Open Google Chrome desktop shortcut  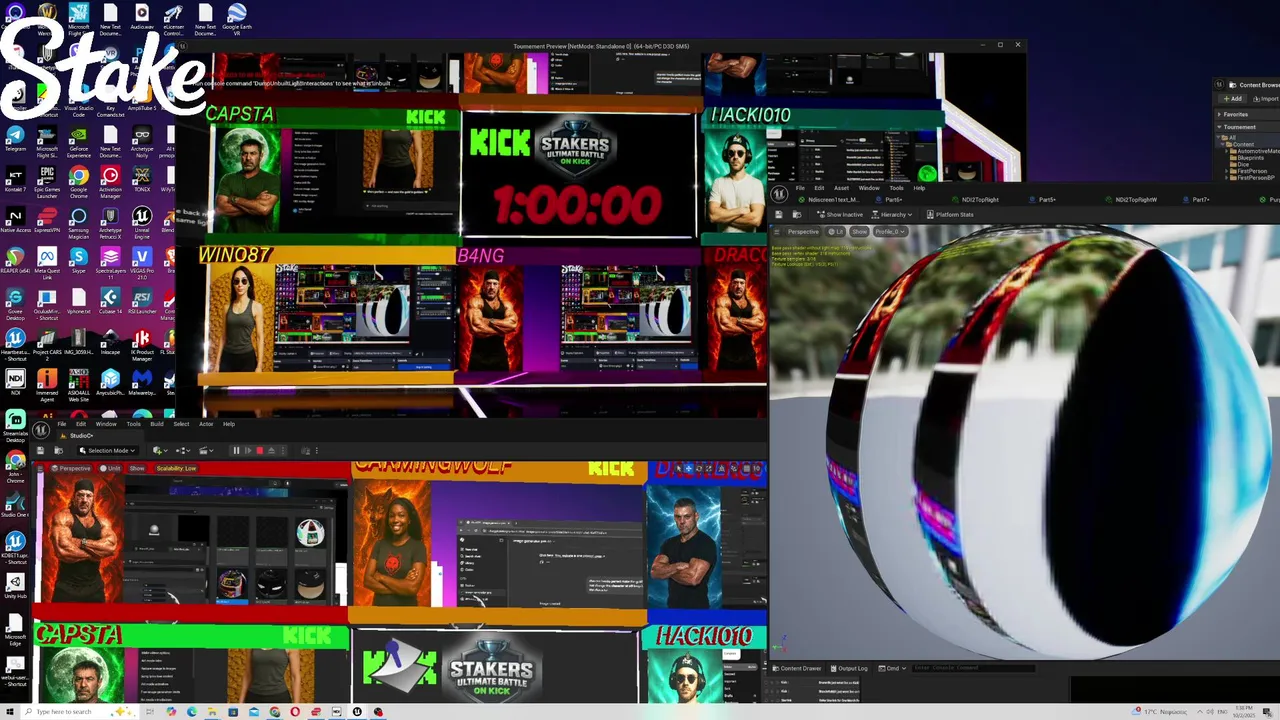(79, 180)
